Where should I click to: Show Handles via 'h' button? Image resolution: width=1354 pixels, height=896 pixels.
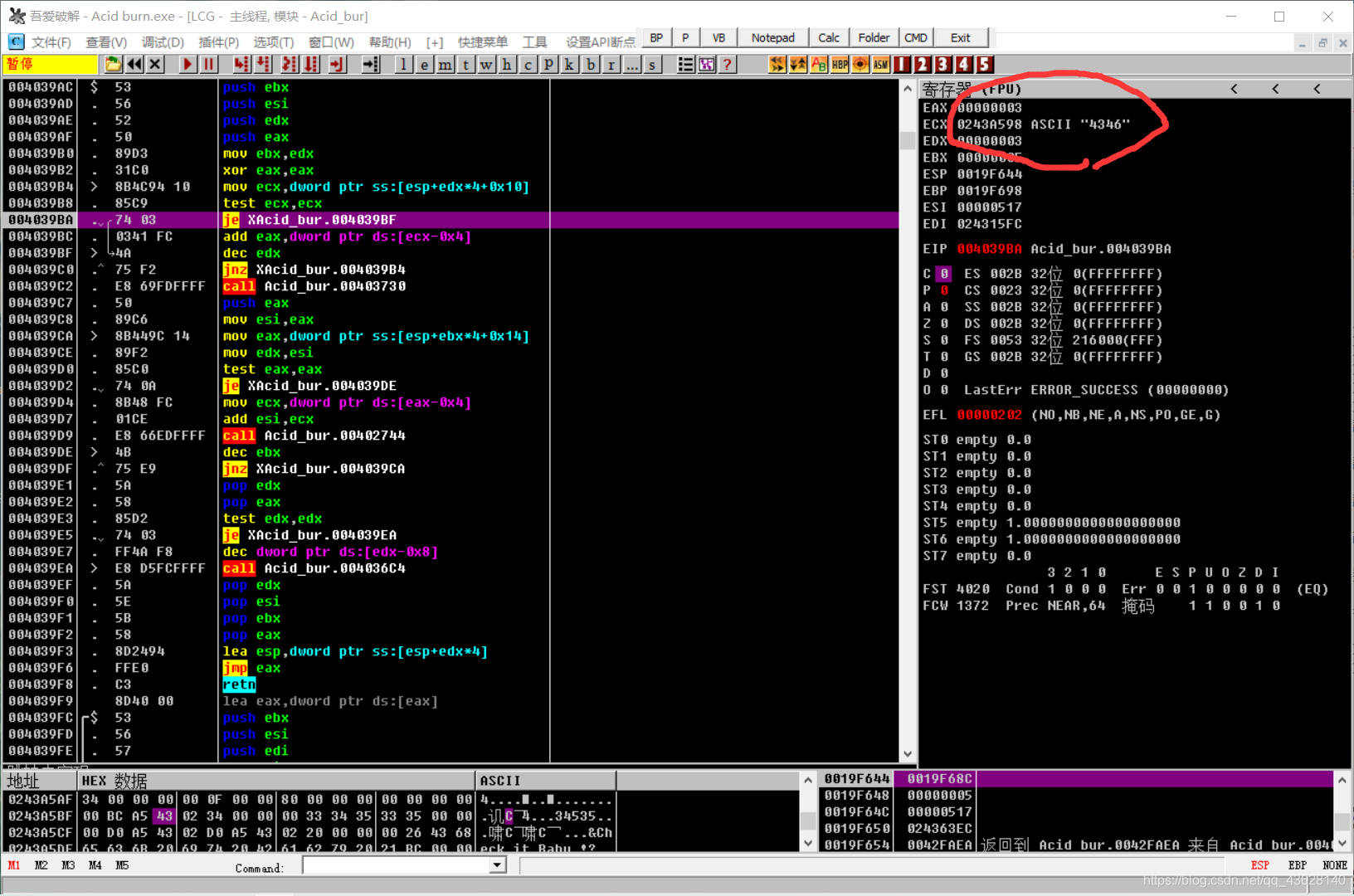point(508,64)
